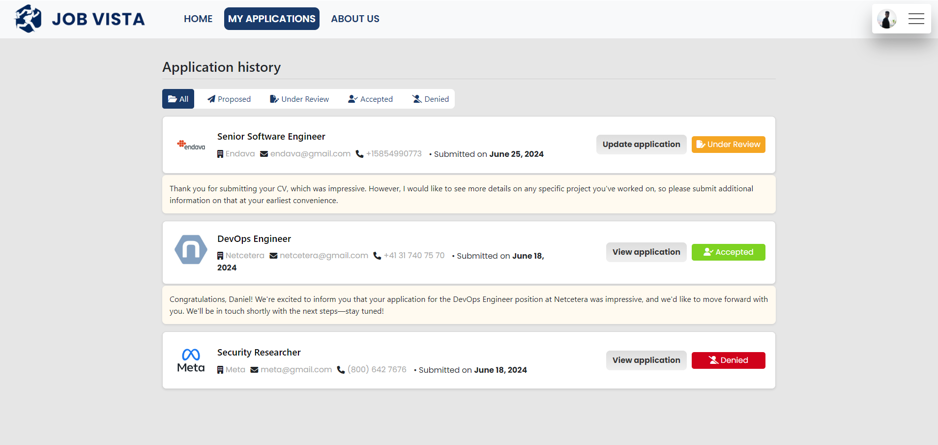Click the Job Vista logo icon

pos(29,19)
